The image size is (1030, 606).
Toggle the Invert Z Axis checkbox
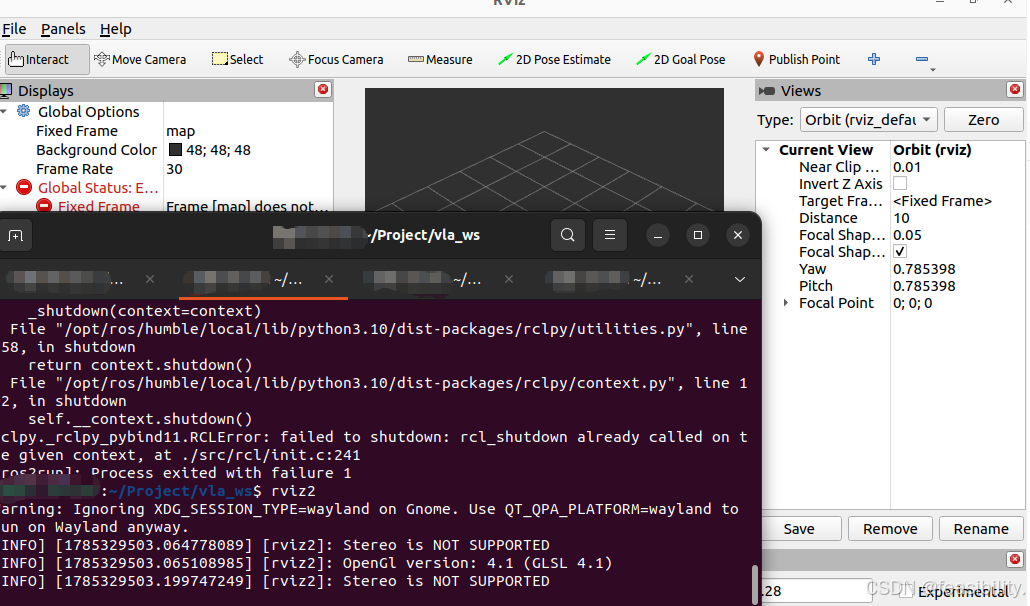pyautogui.click(x=900, y=184)
